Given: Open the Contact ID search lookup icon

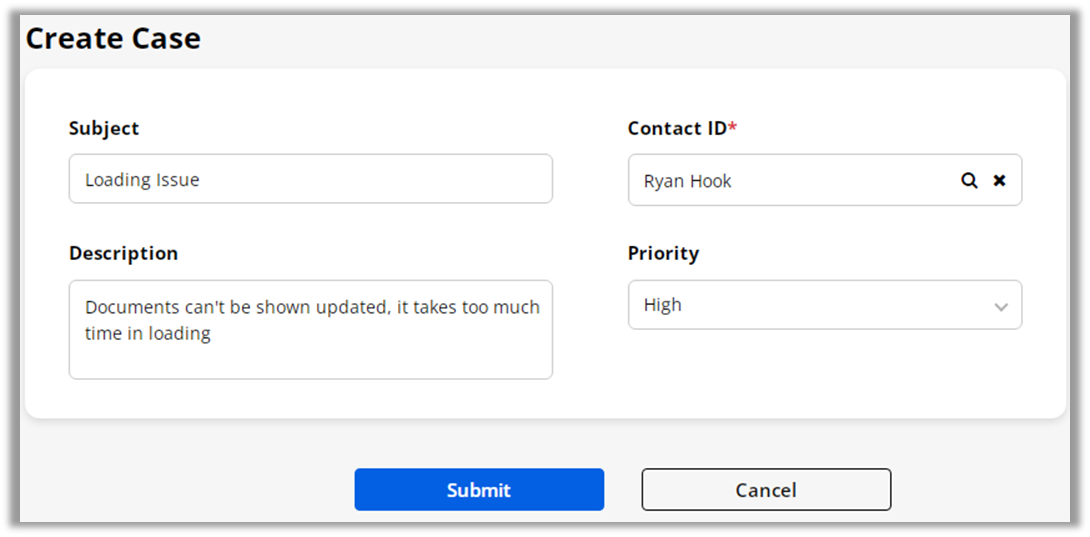Looking at the screenshot, I should pos(969,181).
